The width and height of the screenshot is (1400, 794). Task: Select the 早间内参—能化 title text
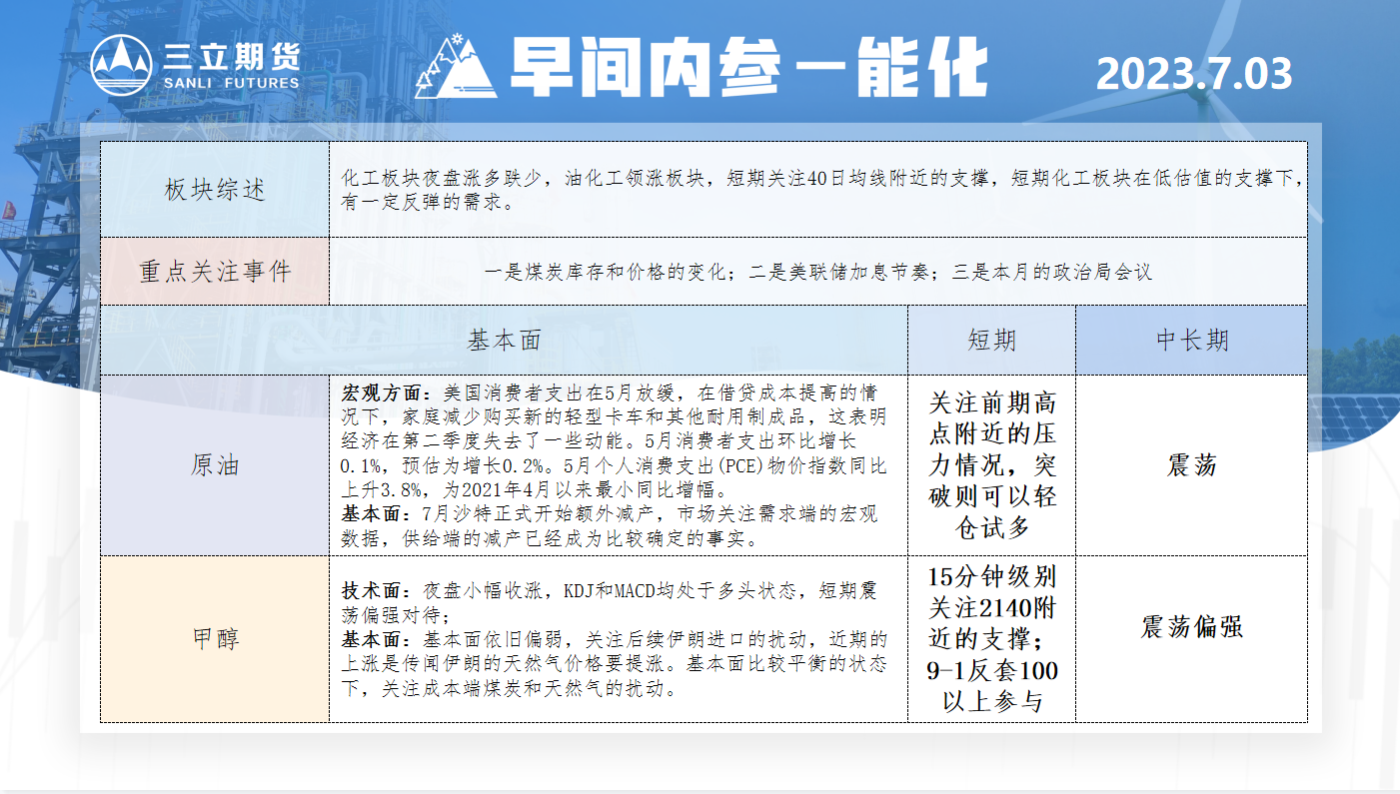coord(747,68)
